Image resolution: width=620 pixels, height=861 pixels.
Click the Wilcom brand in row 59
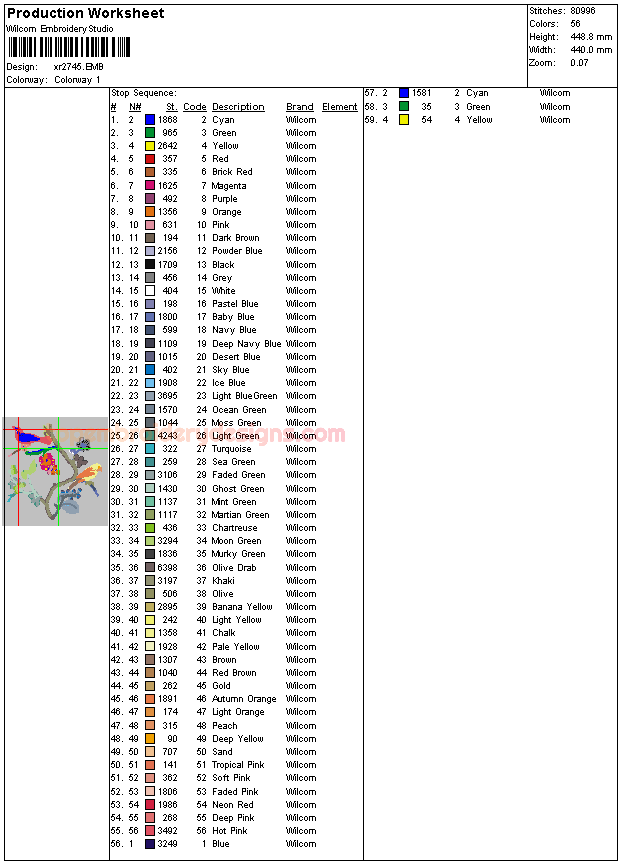tap(555, 120)
